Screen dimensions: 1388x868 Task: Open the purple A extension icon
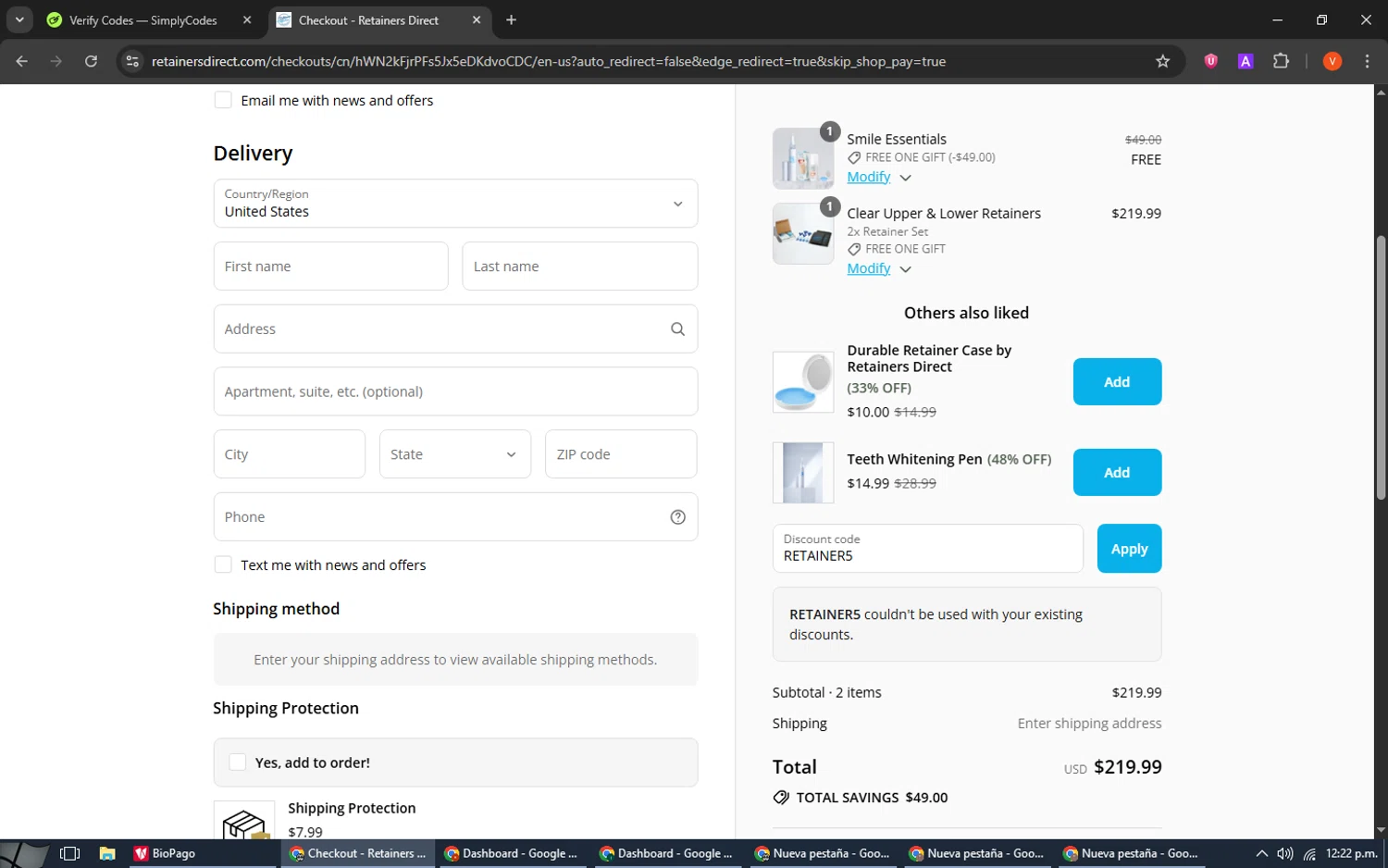pyautogui.click(x=1245, y=61)
